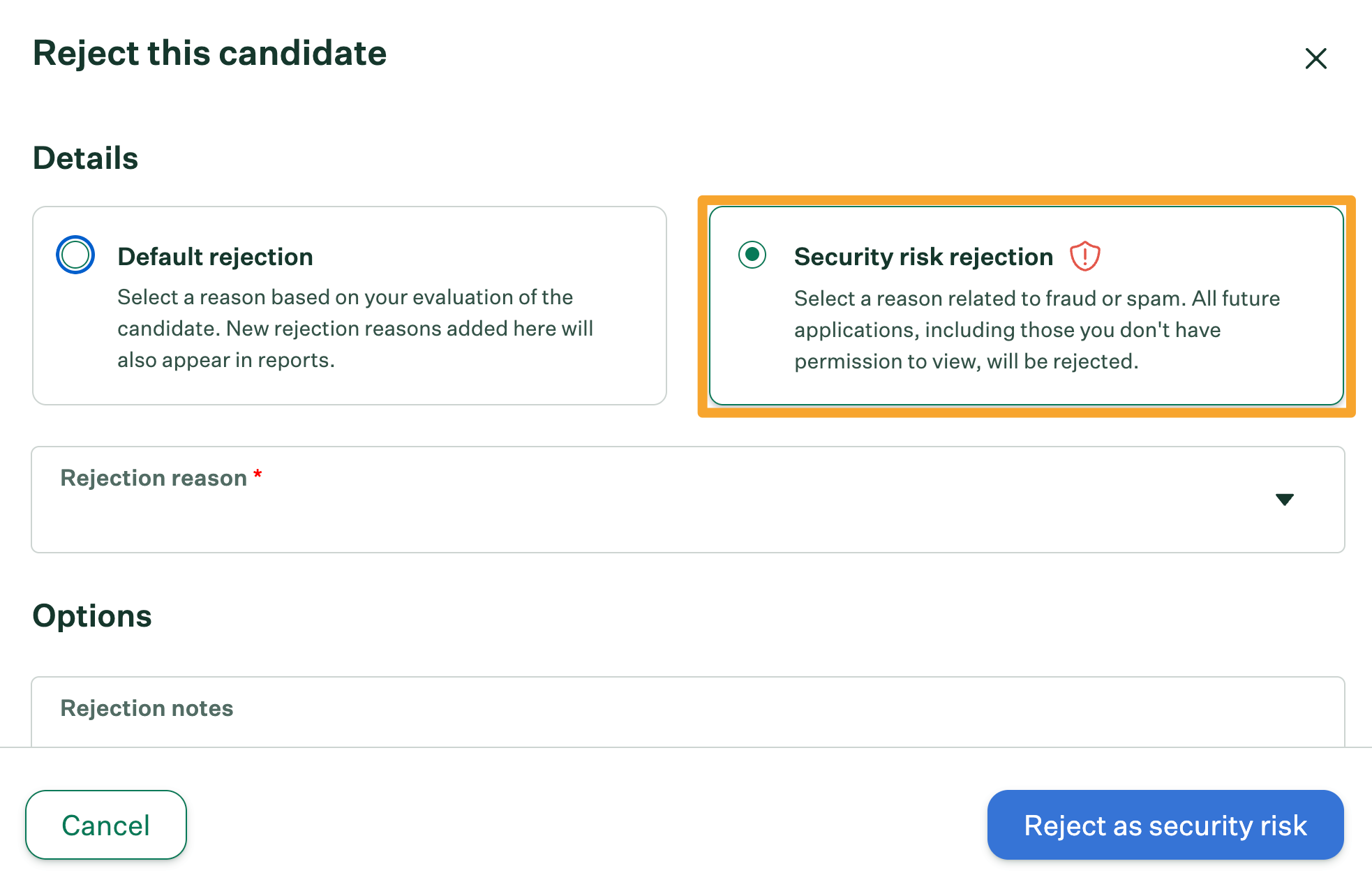Viewport: 1372px width, 889px height.
Task: Click the Default rejection title text
Action: [x=215, y=257]
